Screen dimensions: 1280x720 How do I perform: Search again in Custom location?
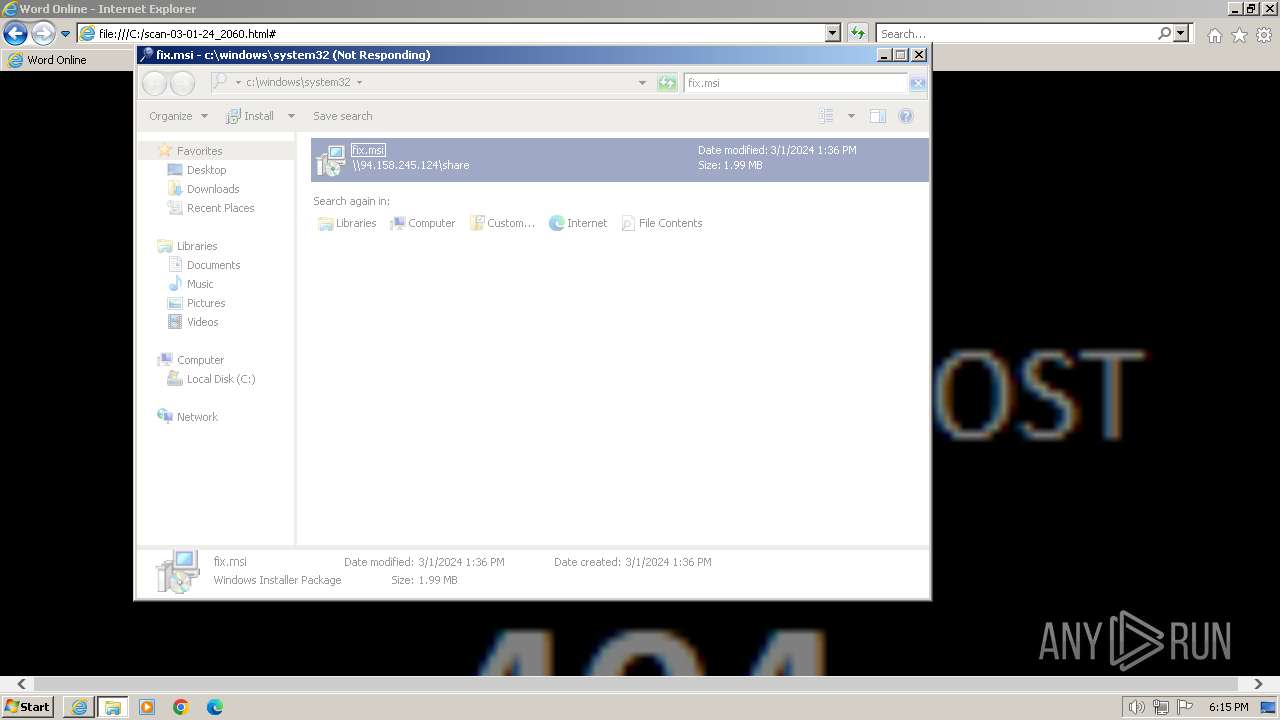coord(503,223)
